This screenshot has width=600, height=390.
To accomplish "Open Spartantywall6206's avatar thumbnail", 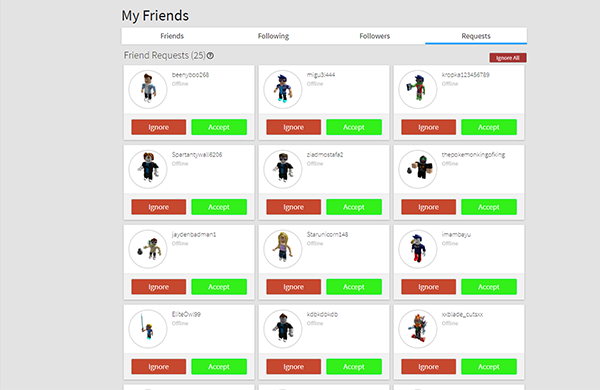I will pyautogui.click(x=148, y=169).
